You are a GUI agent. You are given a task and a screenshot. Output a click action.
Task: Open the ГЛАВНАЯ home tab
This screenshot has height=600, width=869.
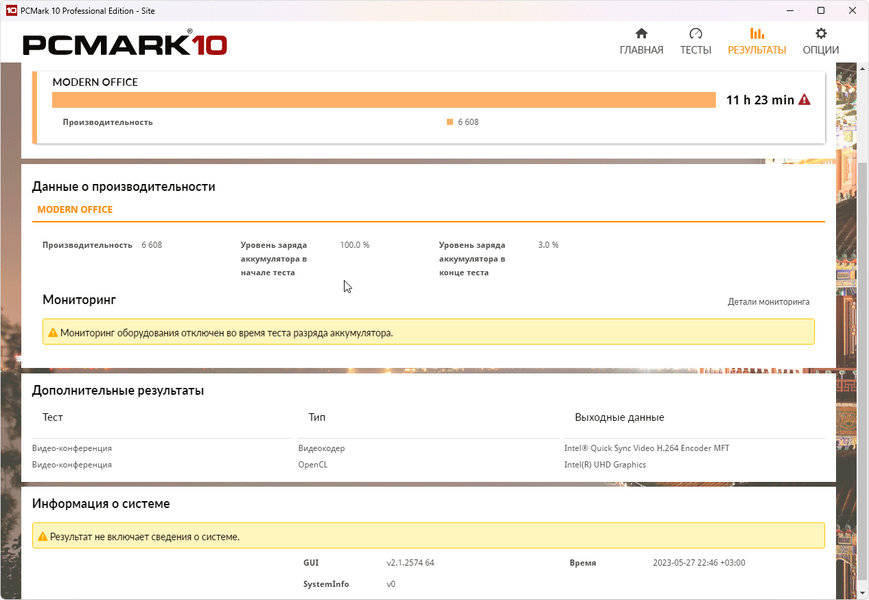(641, 42)
